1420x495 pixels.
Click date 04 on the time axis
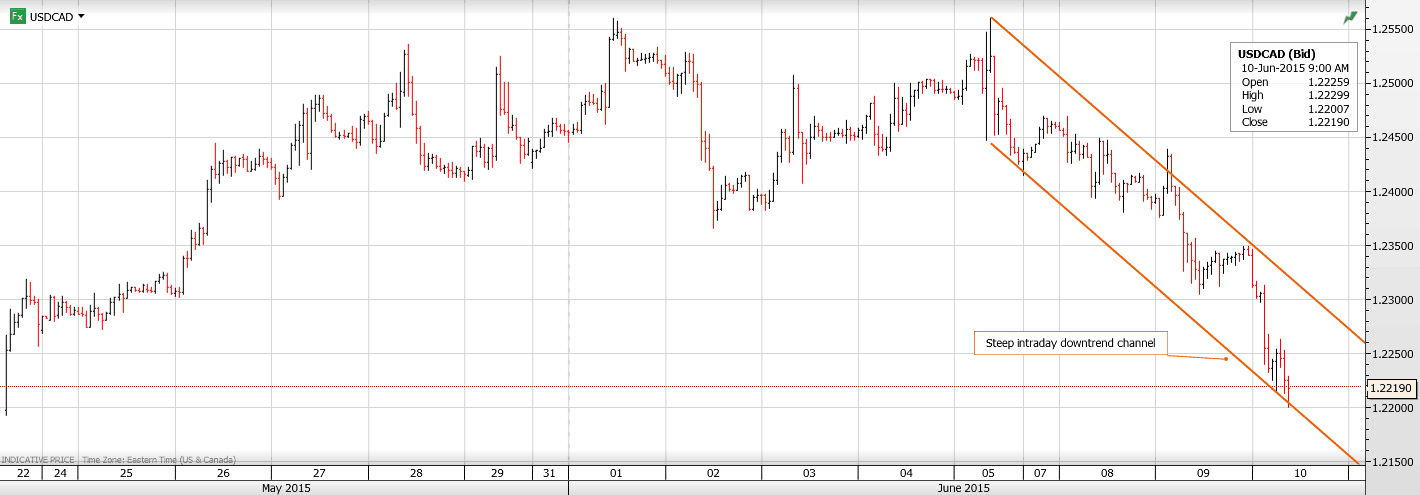(904, 473)
